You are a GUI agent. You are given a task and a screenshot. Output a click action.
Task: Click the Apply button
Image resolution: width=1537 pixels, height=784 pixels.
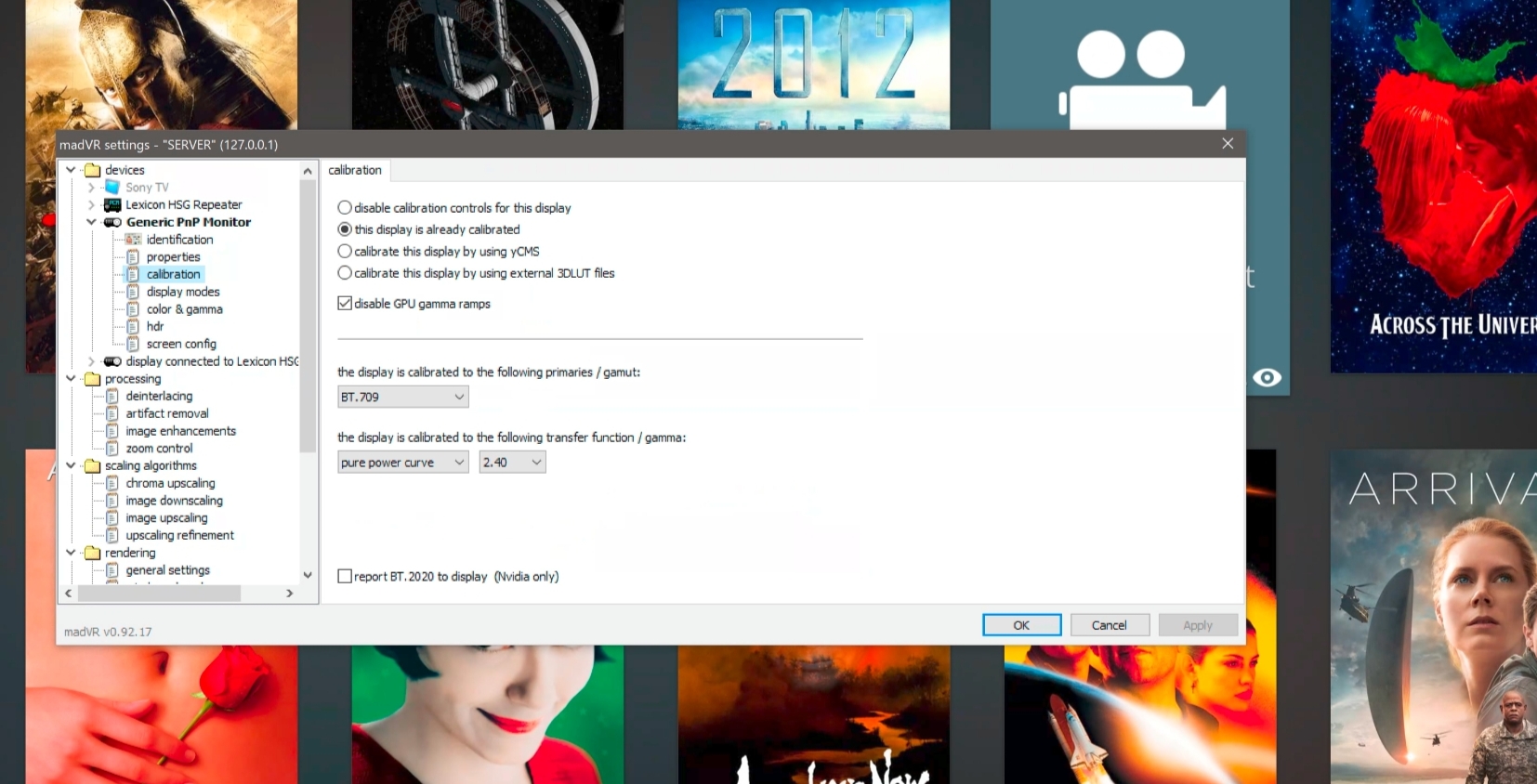tap(1198, 625)
